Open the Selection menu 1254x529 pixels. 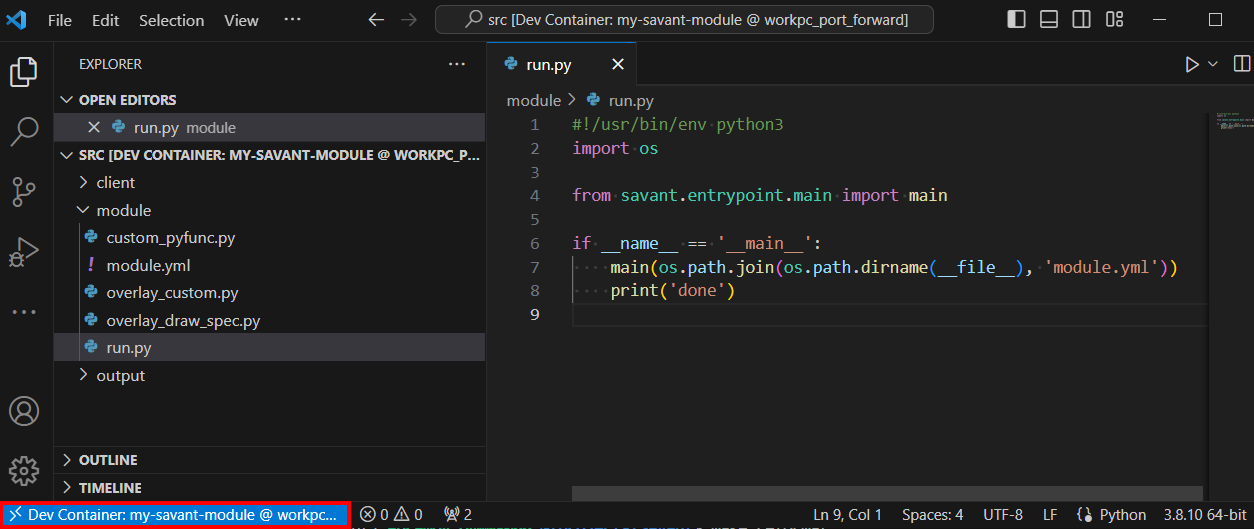point(171,20)
